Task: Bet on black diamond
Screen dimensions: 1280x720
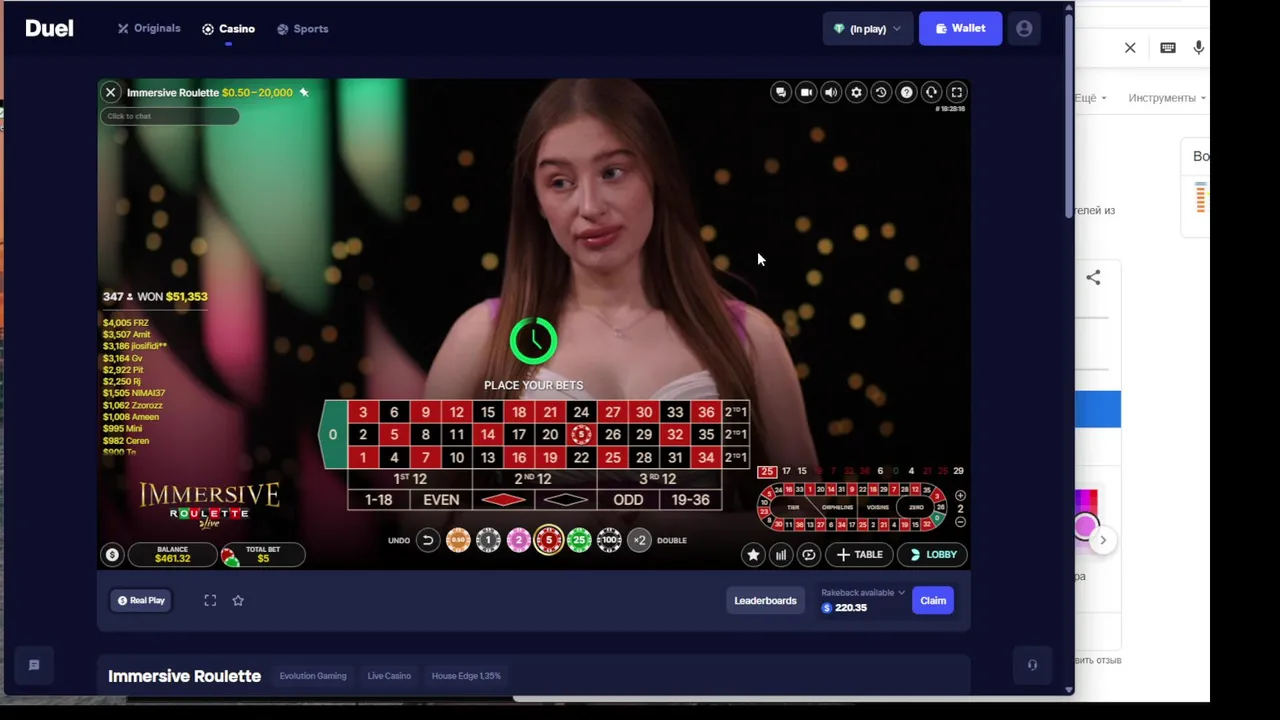Action: click(565, 500)
